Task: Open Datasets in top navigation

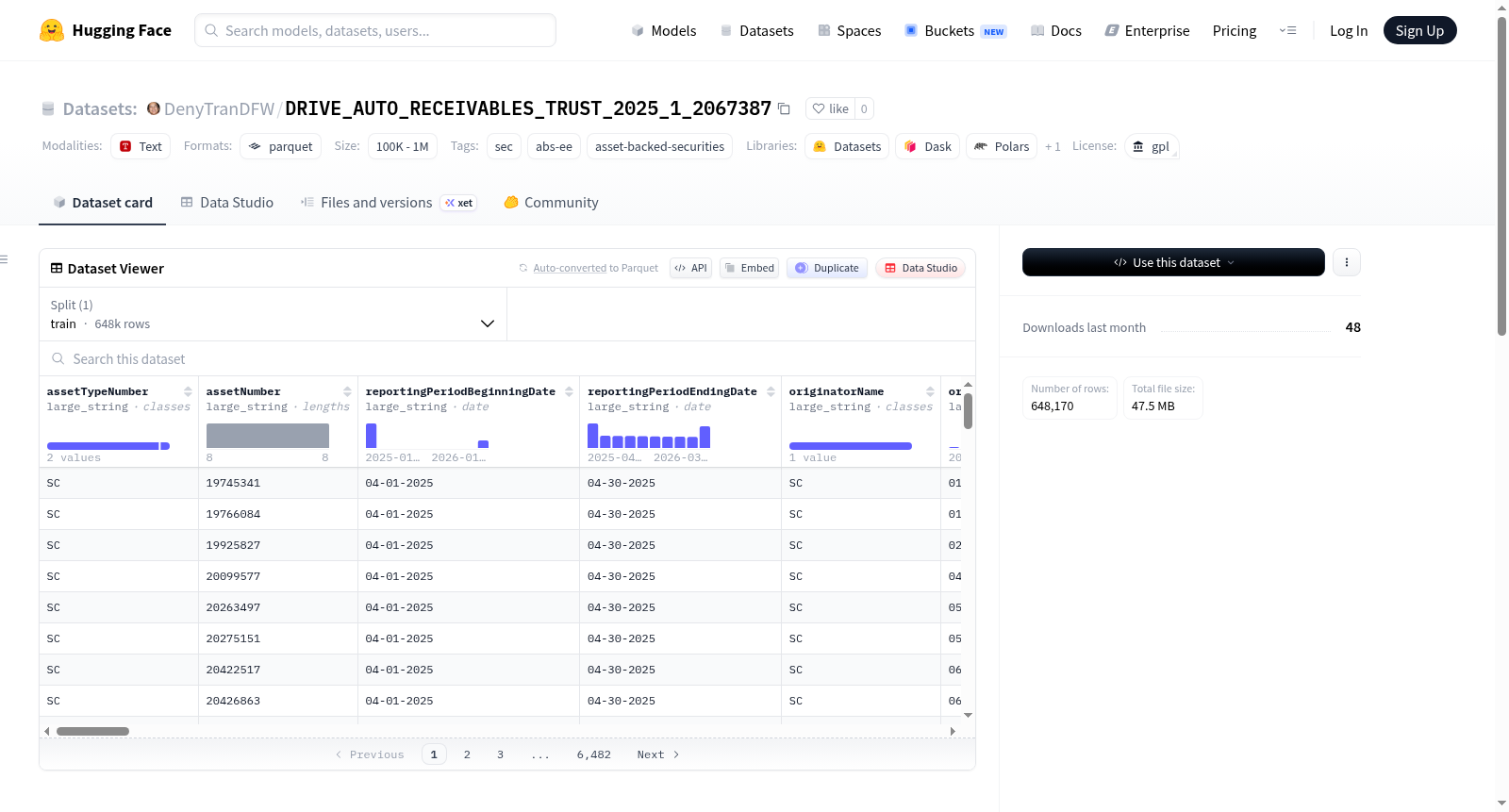Action: 756,30
